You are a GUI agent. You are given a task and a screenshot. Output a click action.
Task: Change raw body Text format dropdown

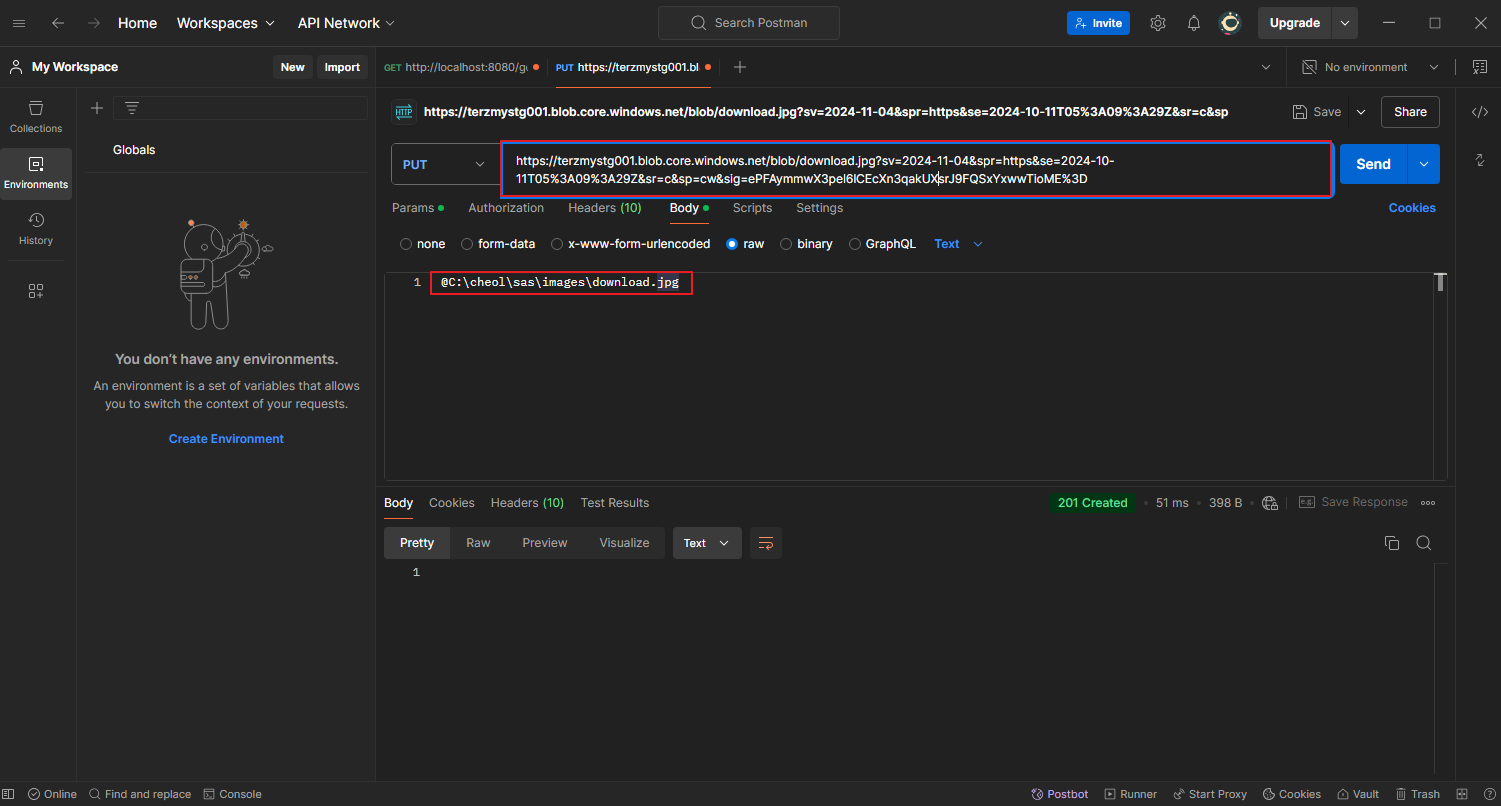[959, 244]
